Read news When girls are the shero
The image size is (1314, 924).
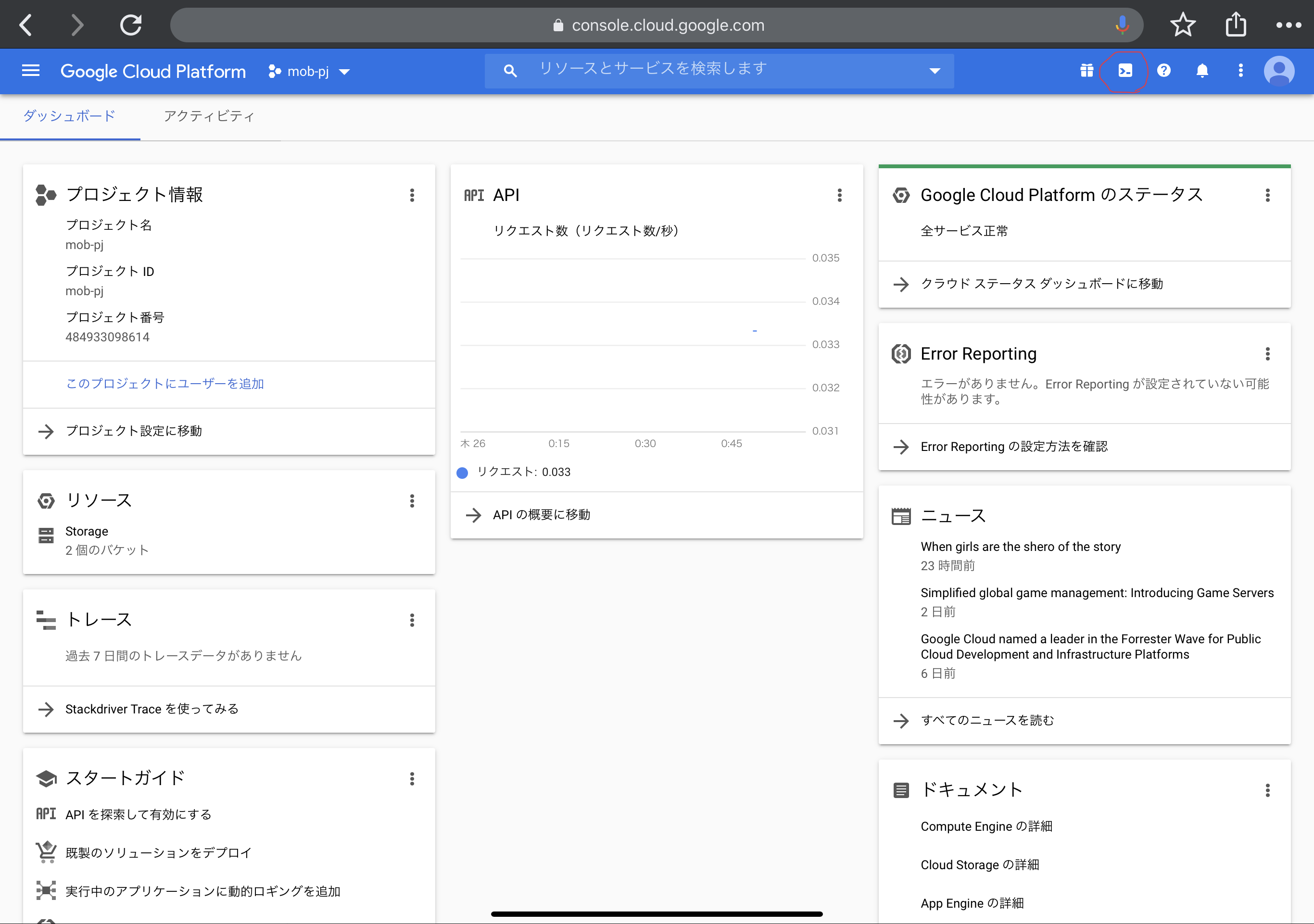(1021, 547)
